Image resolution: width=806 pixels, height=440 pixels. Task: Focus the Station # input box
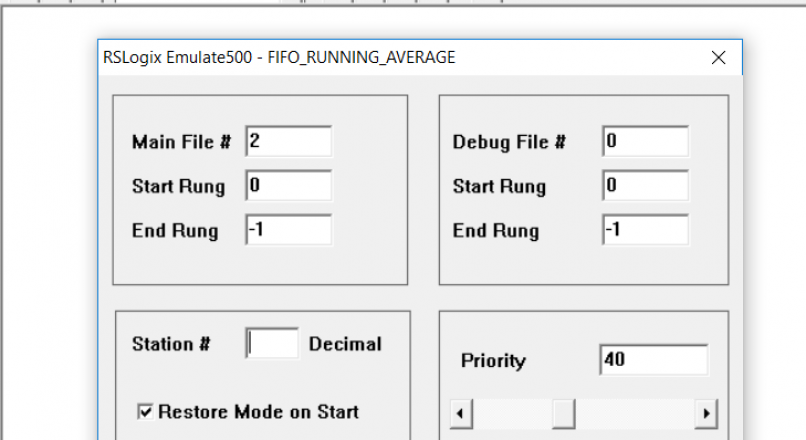(x=272, y=343)
